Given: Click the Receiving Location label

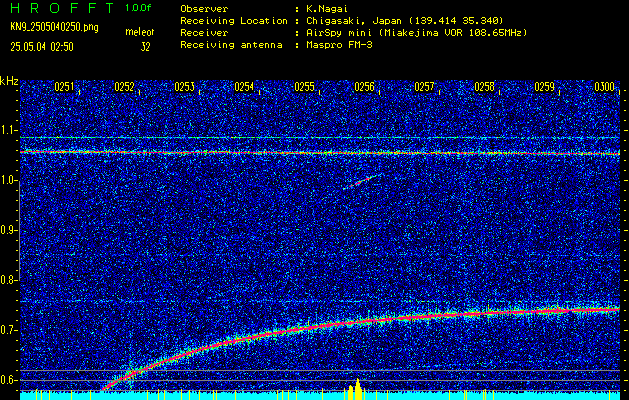Looking at the screenshot, I should point(234,20).
